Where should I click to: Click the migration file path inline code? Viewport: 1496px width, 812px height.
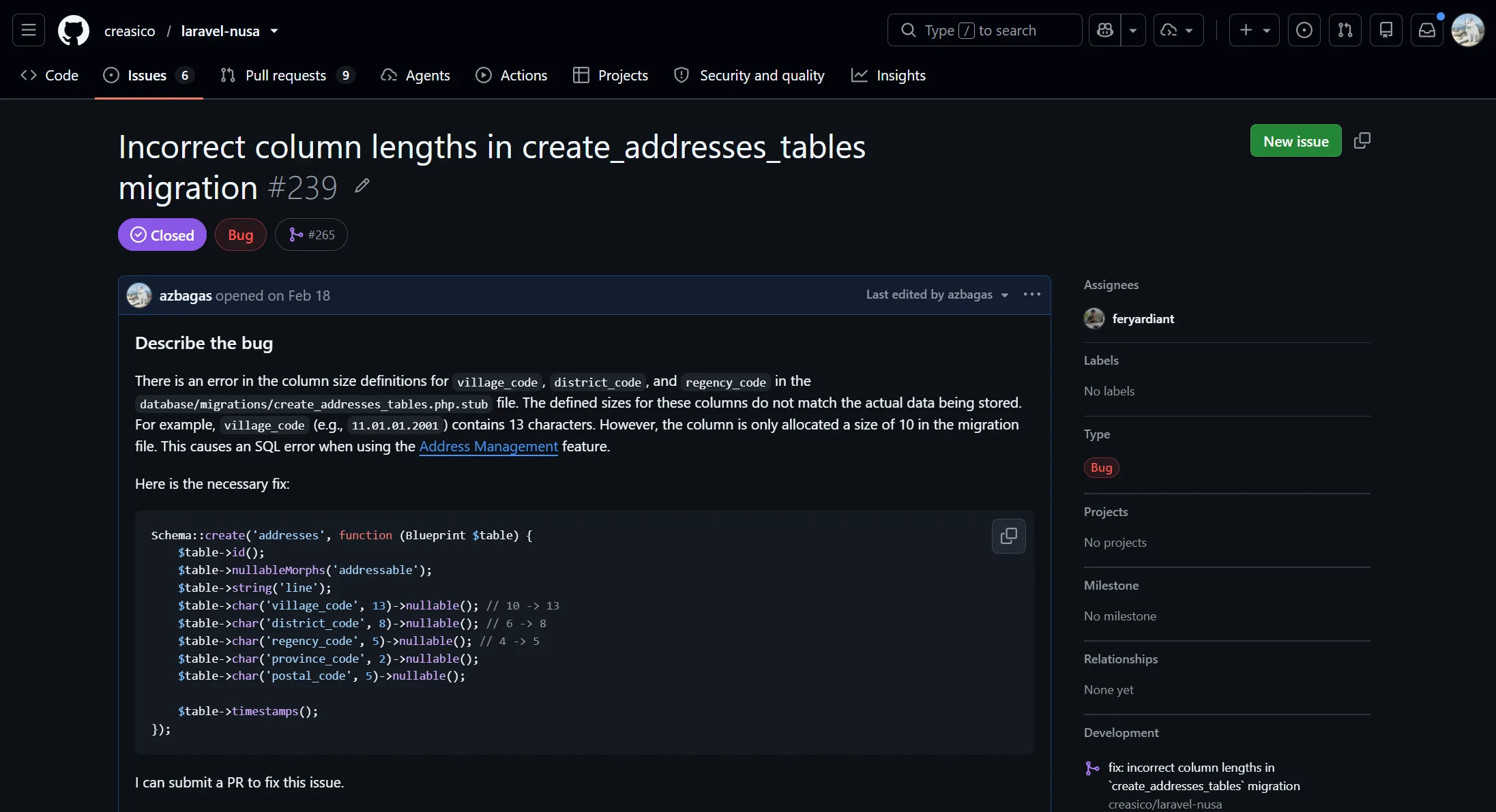click(314, 404)
